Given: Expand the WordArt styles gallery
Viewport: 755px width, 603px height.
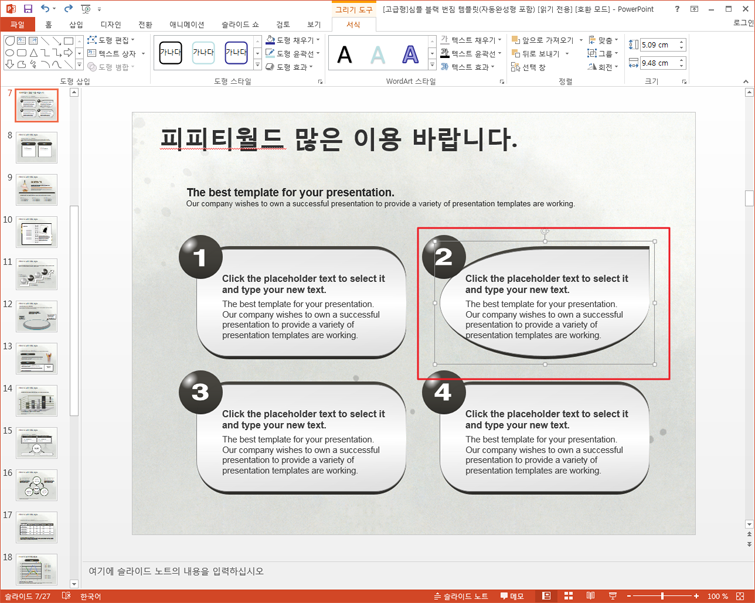Looking at the screenshot, I should click(432, 65).
